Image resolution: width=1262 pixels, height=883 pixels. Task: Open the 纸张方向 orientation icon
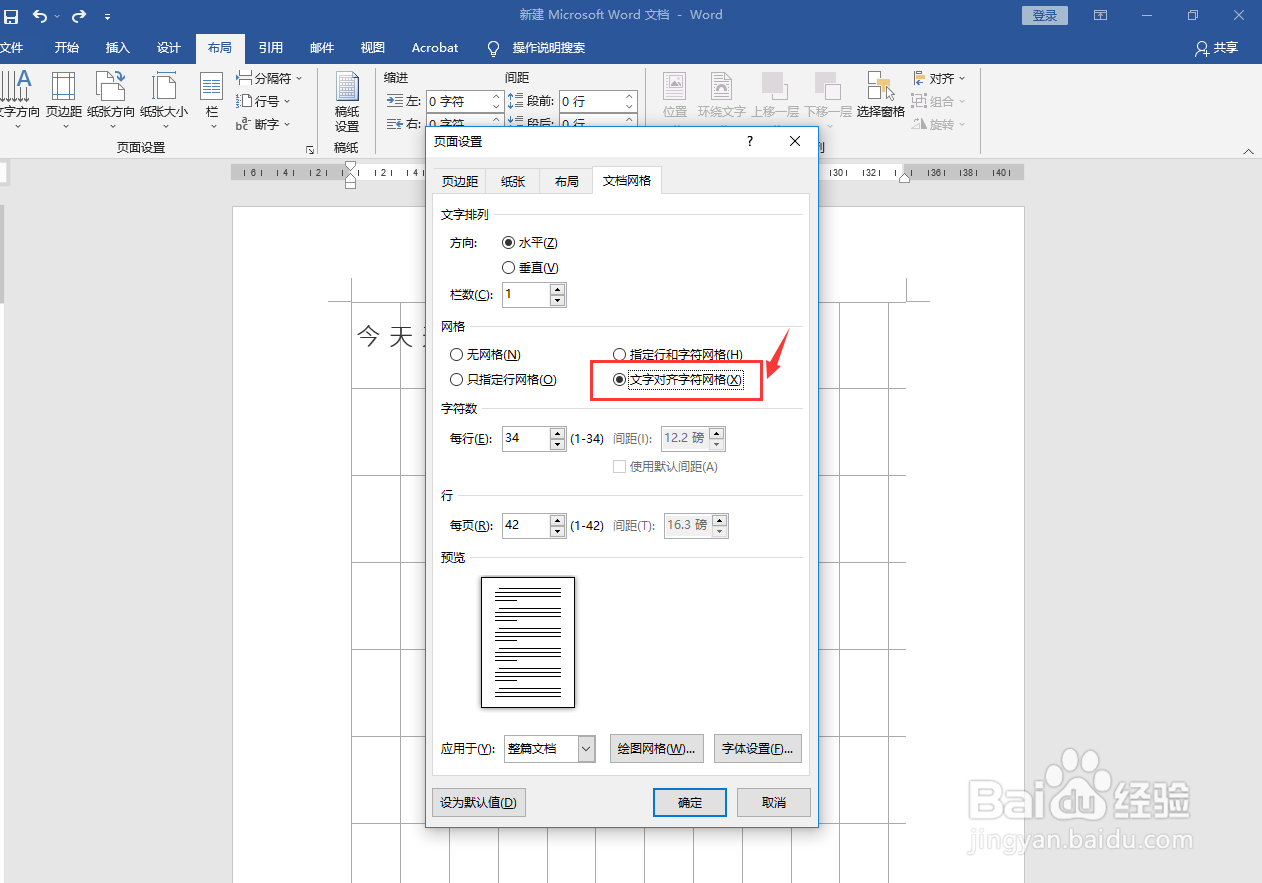[x=111, y=101]
